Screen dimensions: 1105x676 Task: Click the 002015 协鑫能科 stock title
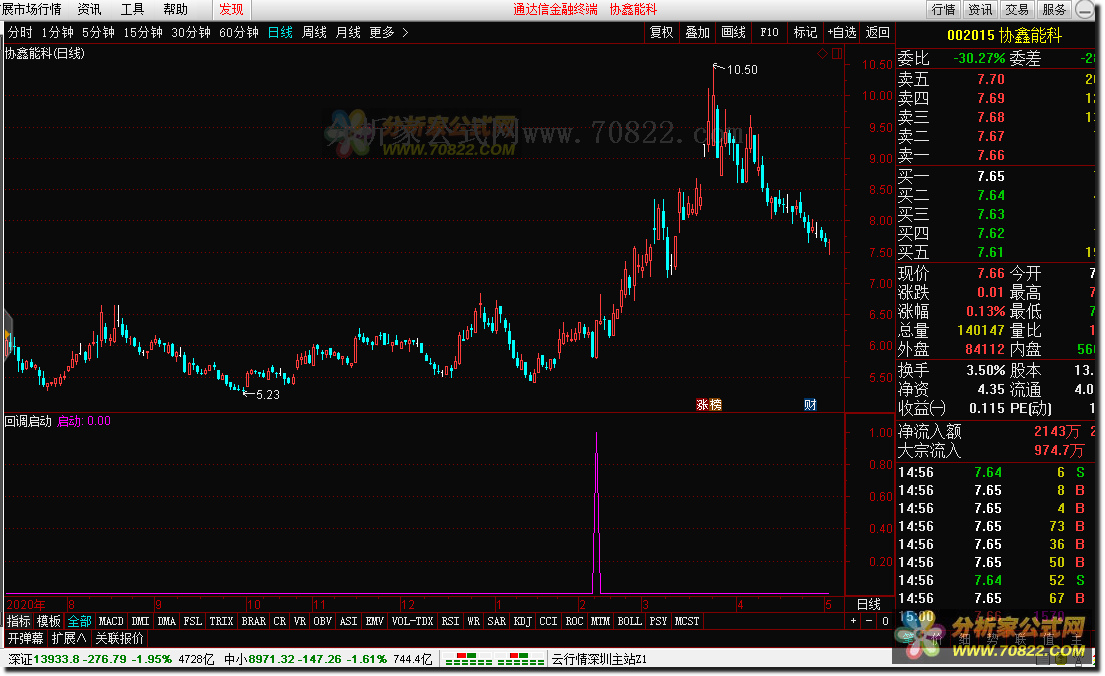(x=1004, y=35)
